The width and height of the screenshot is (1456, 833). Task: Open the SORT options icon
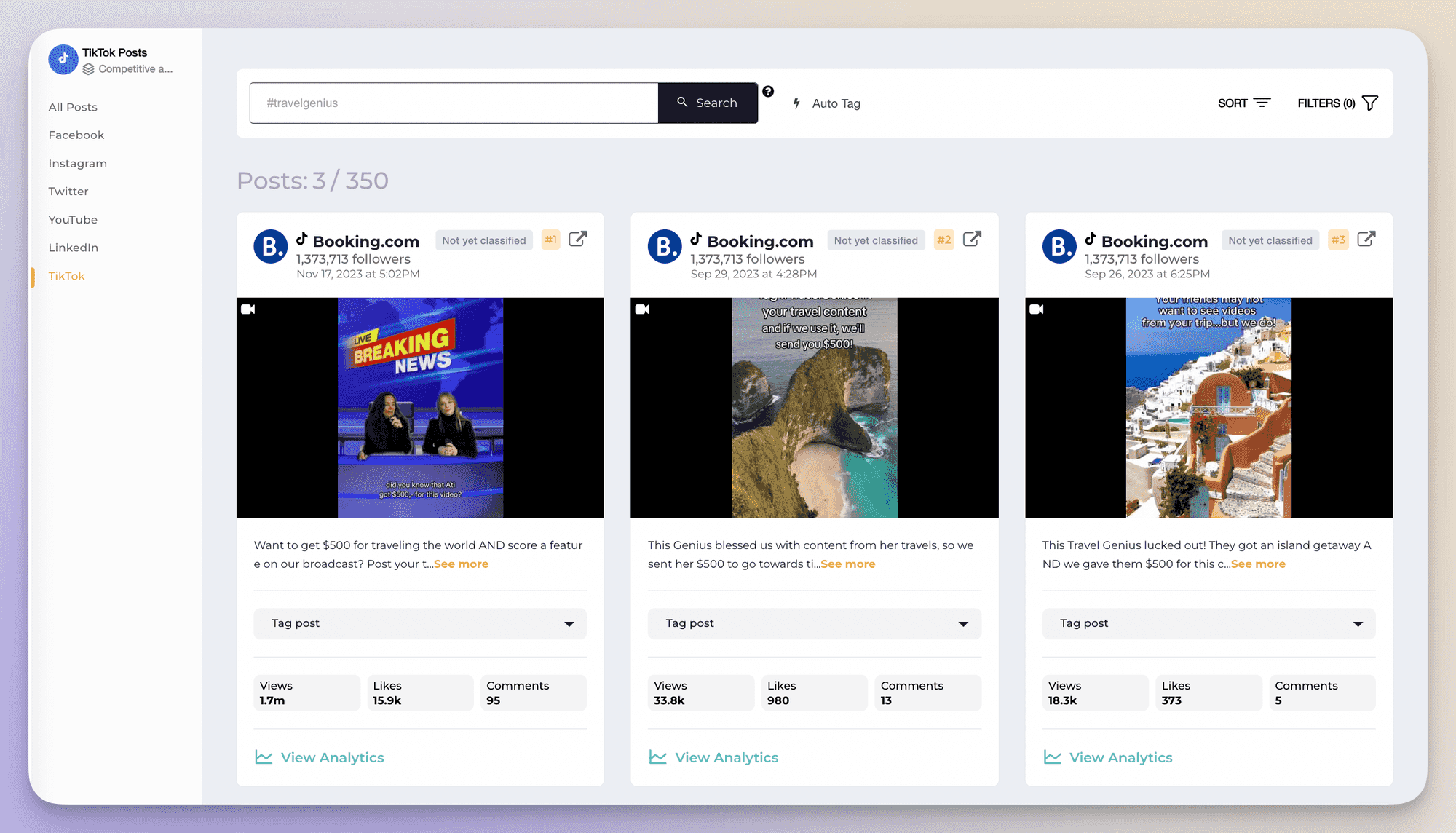coord(1262,103)
